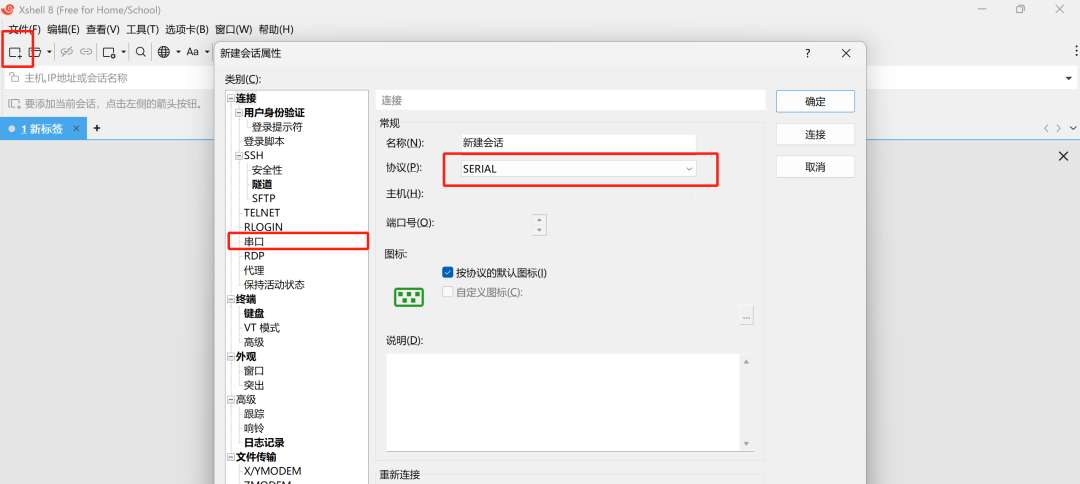Click the 名称 input field

pos(579,143)
